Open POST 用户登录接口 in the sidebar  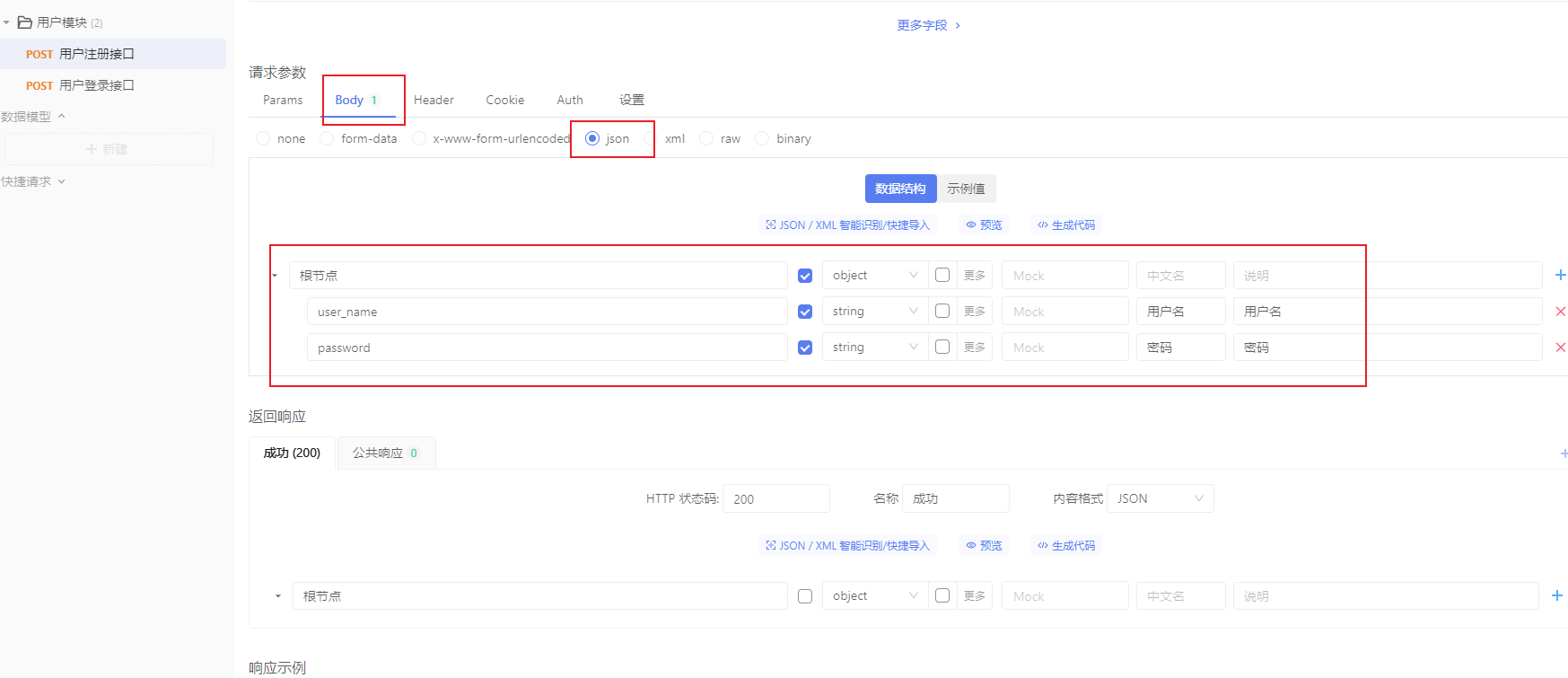coord(113,85)
